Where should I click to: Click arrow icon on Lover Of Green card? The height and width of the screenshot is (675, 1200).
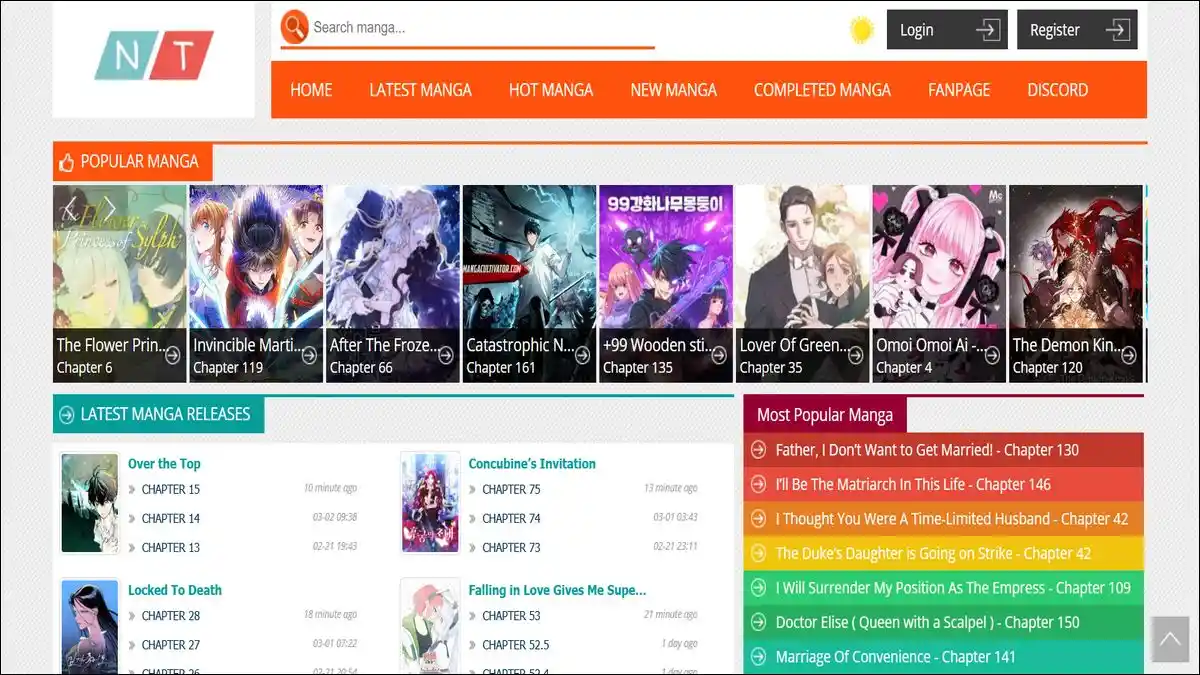(x=856, y=354)
